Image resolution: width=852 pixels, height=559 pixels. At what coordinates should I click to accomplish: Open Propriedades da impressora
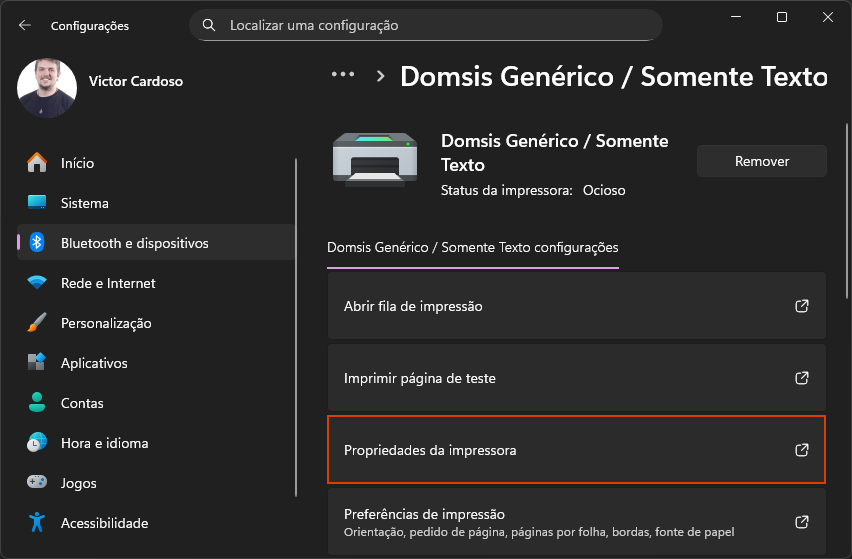click(x=576, y=450)
